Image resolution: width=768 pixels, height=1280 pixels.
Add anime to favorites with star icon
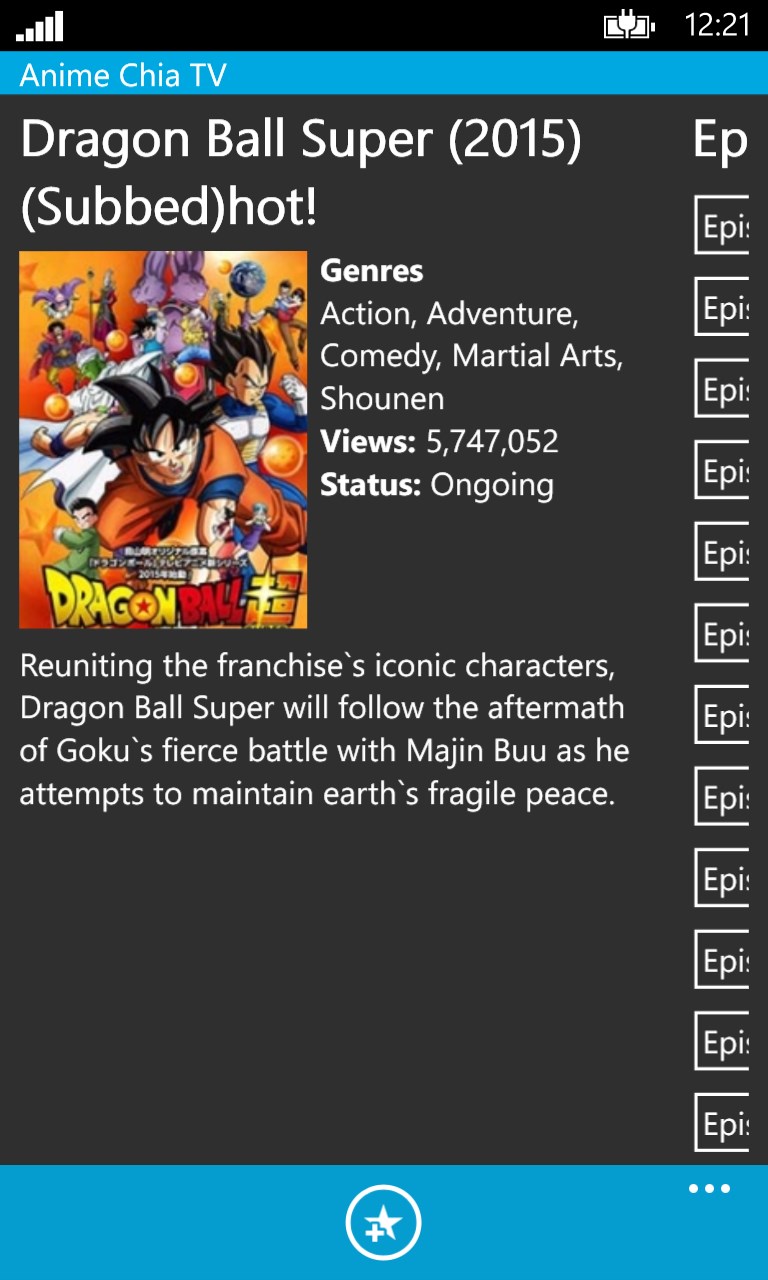pos(384,1222)
